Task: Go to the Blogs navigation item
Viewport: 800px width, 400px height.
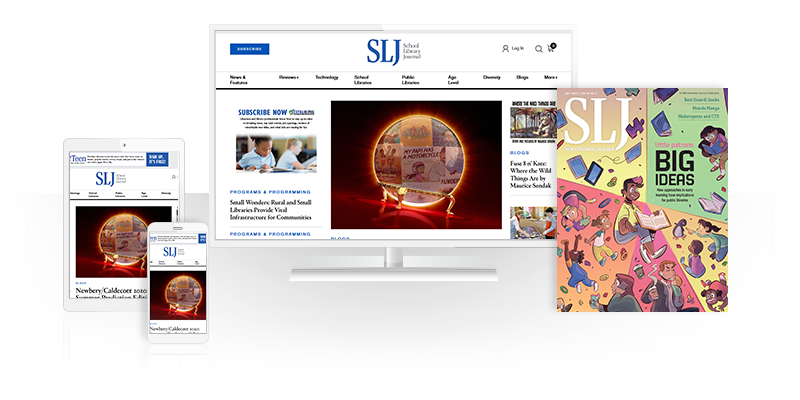Action: 522,77
